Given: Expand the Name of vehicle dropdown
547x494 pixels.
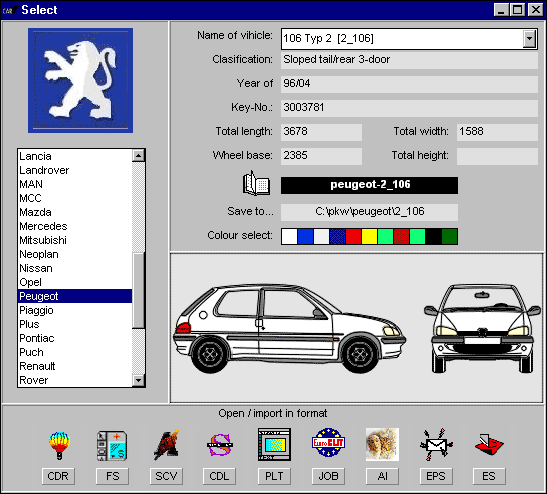Looking at the screenshot, I should pos(530,39).
